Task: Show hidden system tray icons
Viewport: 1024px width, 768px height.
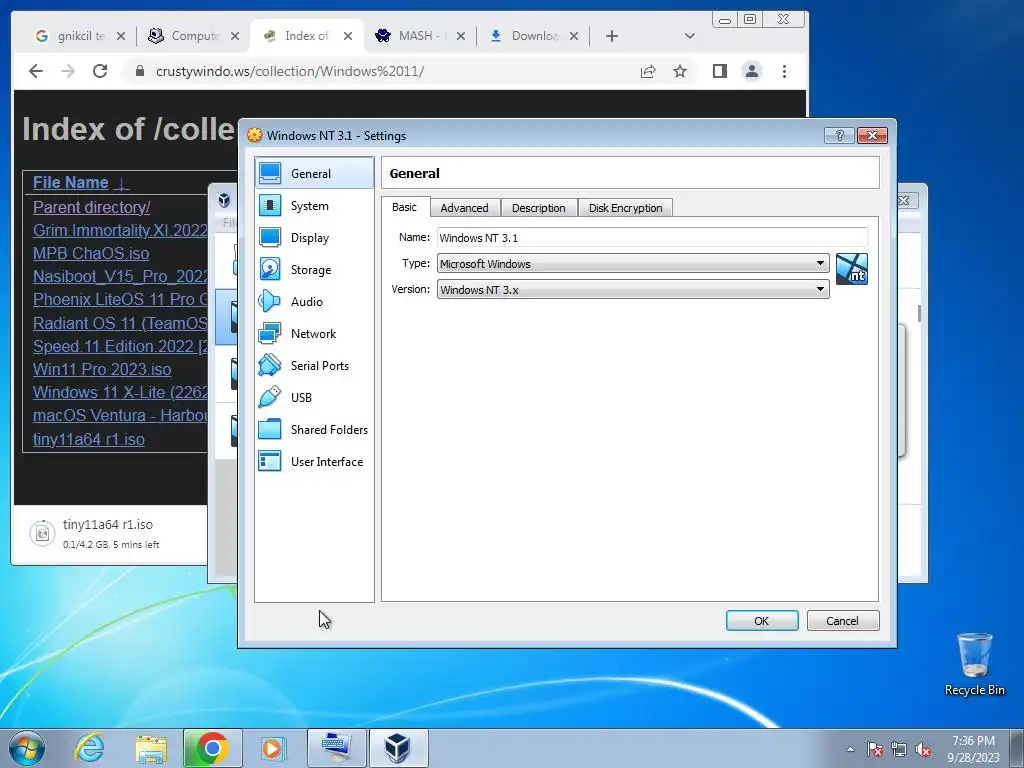Action: 850,749
